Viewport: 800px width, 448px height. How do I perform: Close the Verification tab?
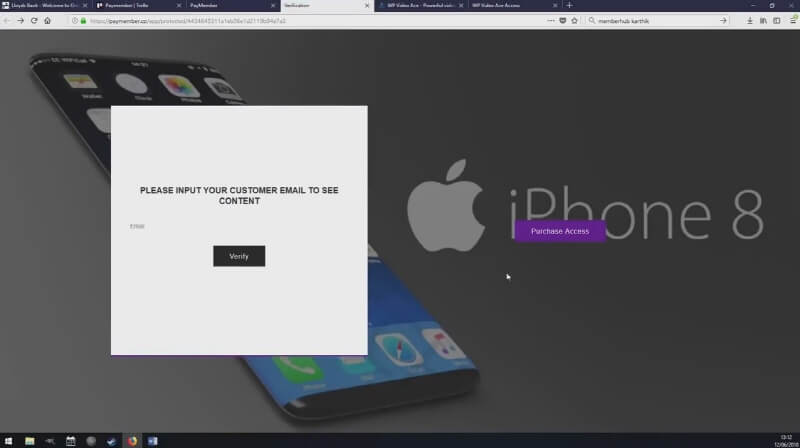pyautogui.click(x=367, y=6)
